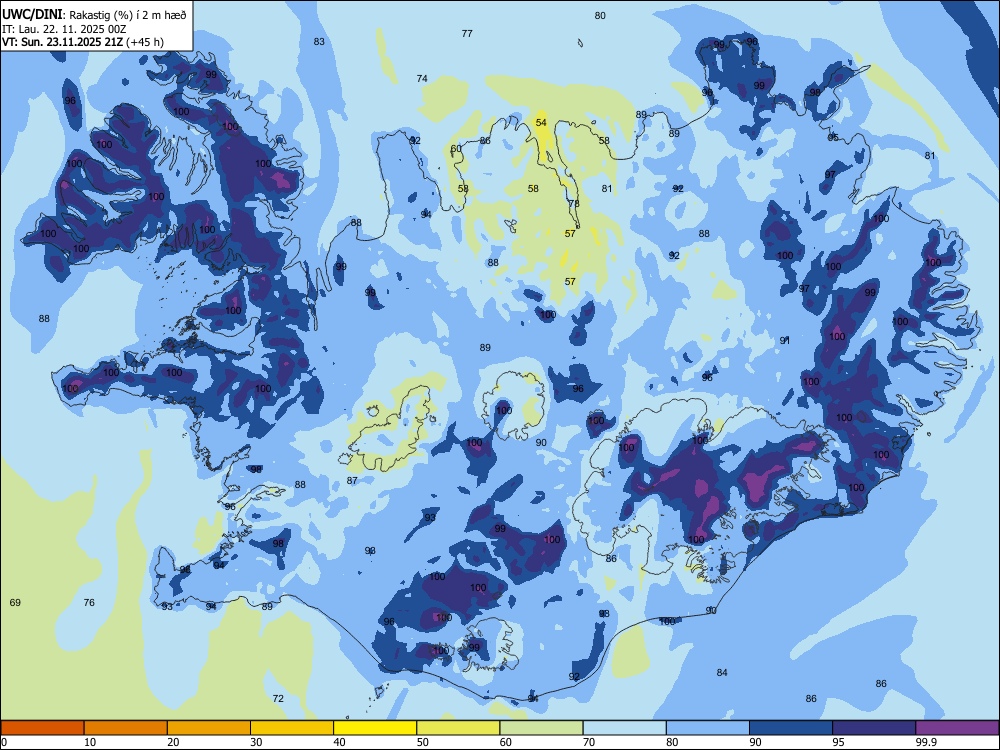Viewport: 1000px width, 750px height.
Task: Click the orange 10–20 legend swatch
Action: click(126, 728)
